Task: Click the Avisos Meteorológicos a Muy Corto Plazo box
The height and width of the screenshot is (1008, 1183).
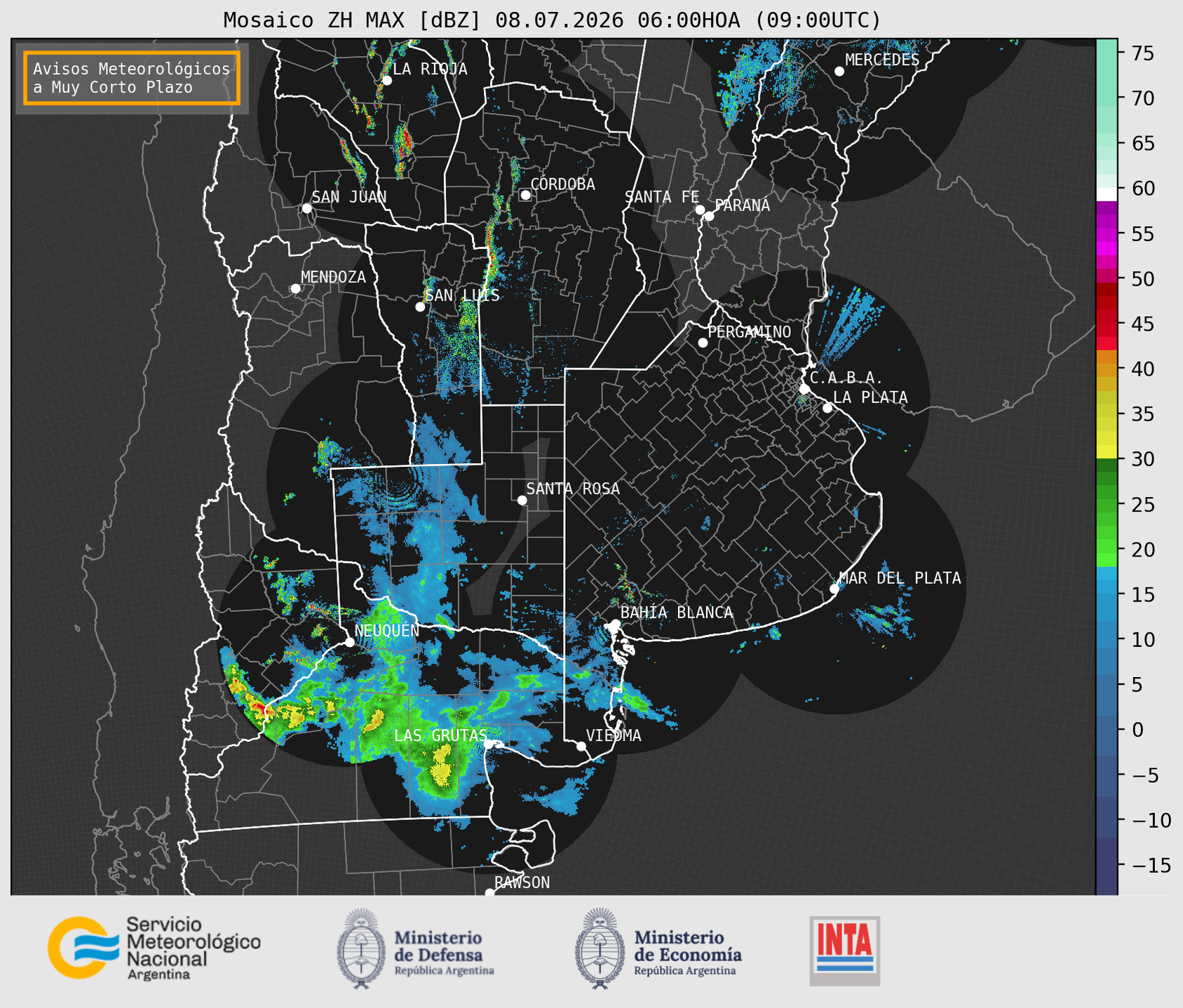Action: coord(132,78)
